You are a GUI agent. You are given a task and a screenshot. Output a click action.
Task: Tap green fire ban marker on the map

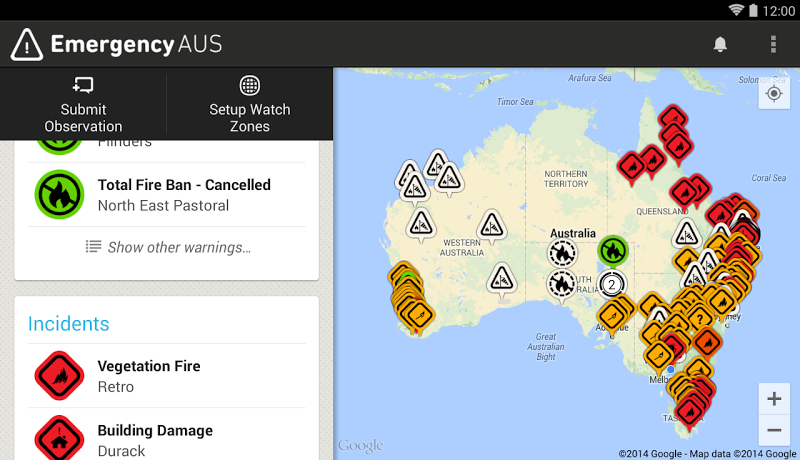pos(613,251)
